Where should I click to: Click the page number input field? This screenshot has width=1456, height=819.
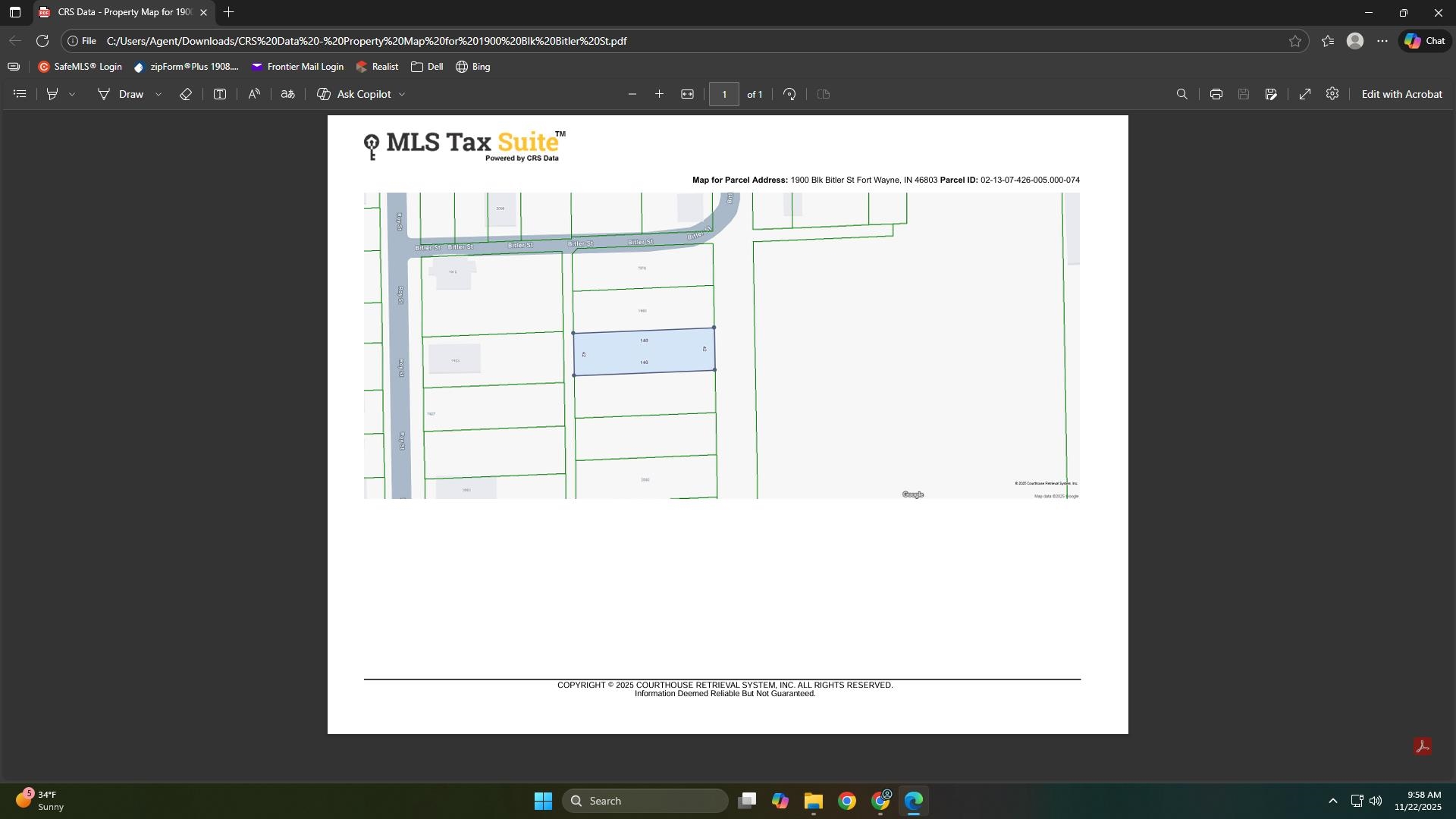point(723,94)
